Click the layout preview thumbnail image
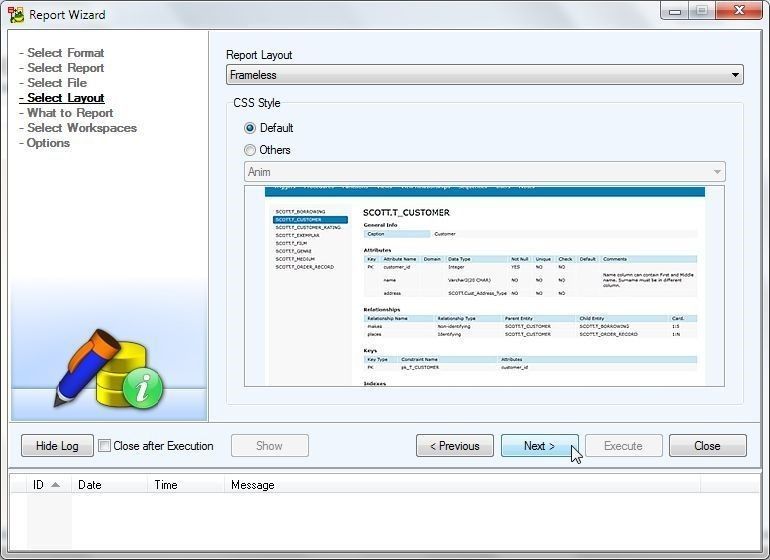The width and height of the screenshot is (770, 560). point(485,286)
